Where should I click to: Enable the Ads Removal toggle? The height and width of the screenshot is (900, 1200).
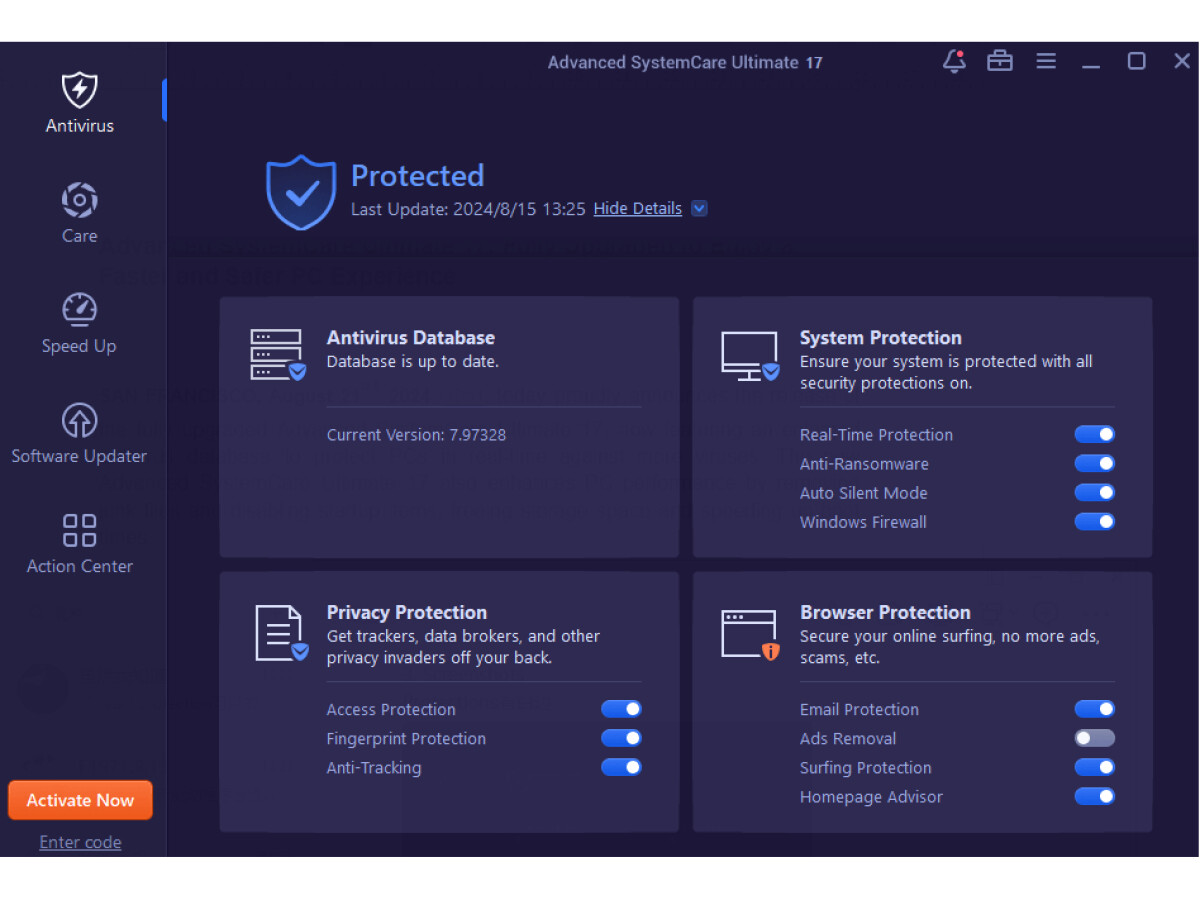pos(1094,738)
